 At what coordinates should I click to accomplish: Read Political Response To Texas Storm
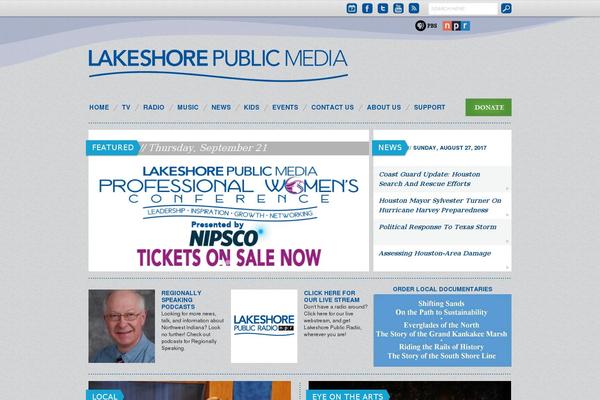(x=437, y=227)
